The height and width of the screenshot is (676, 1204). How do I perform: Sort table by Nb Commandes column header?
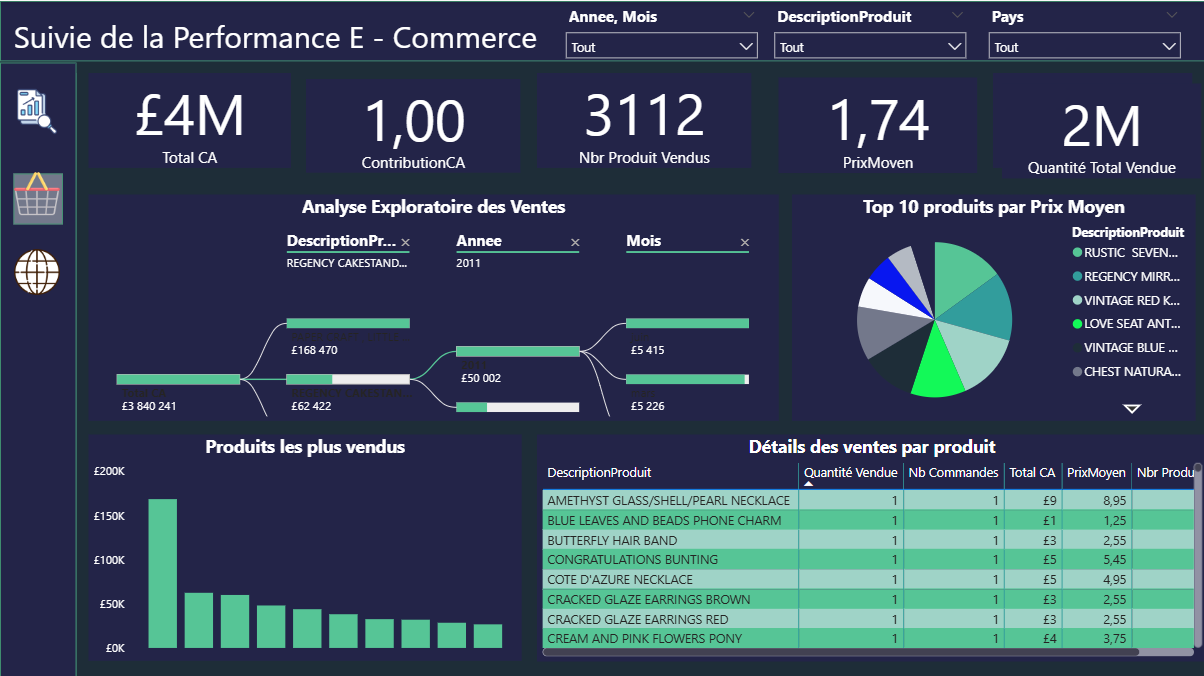click(953, 473)
